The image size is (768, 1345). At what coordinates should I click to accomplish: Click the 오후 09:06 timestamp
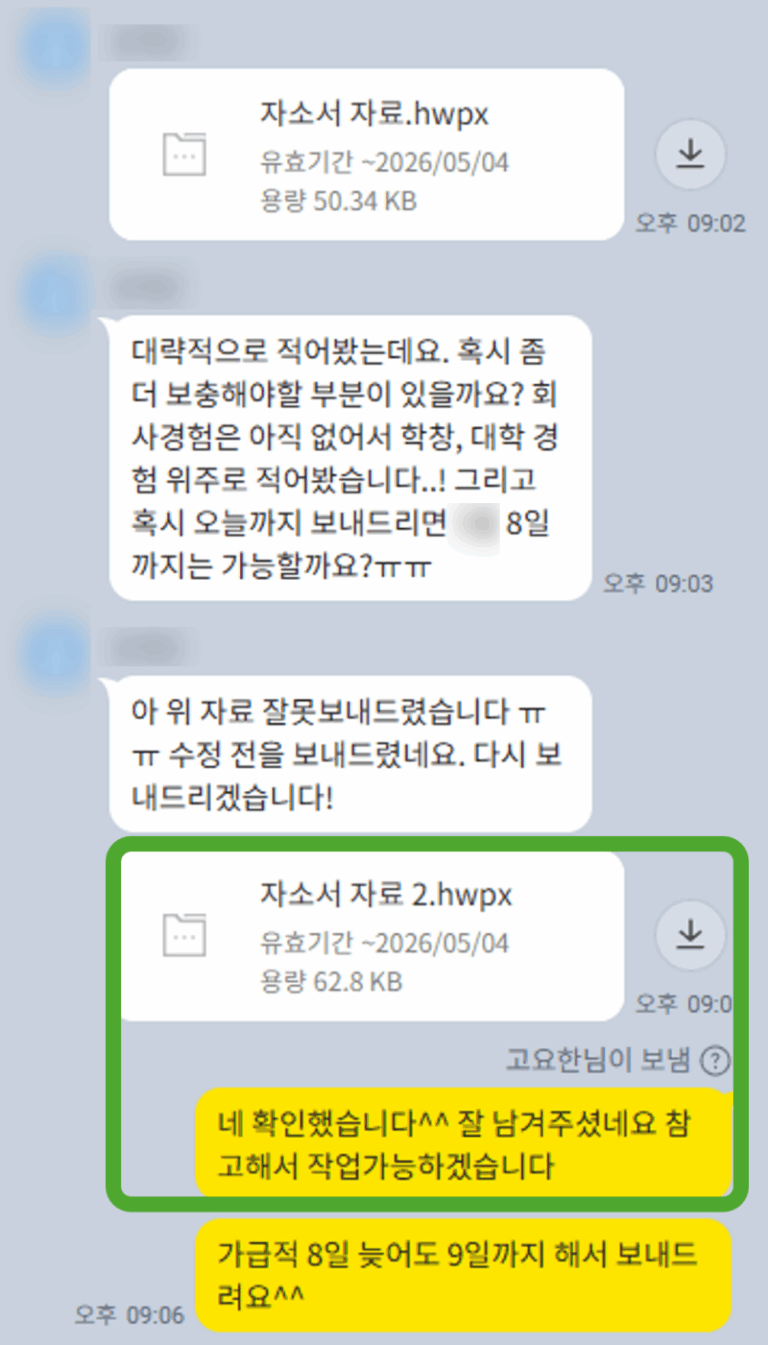129,1315
